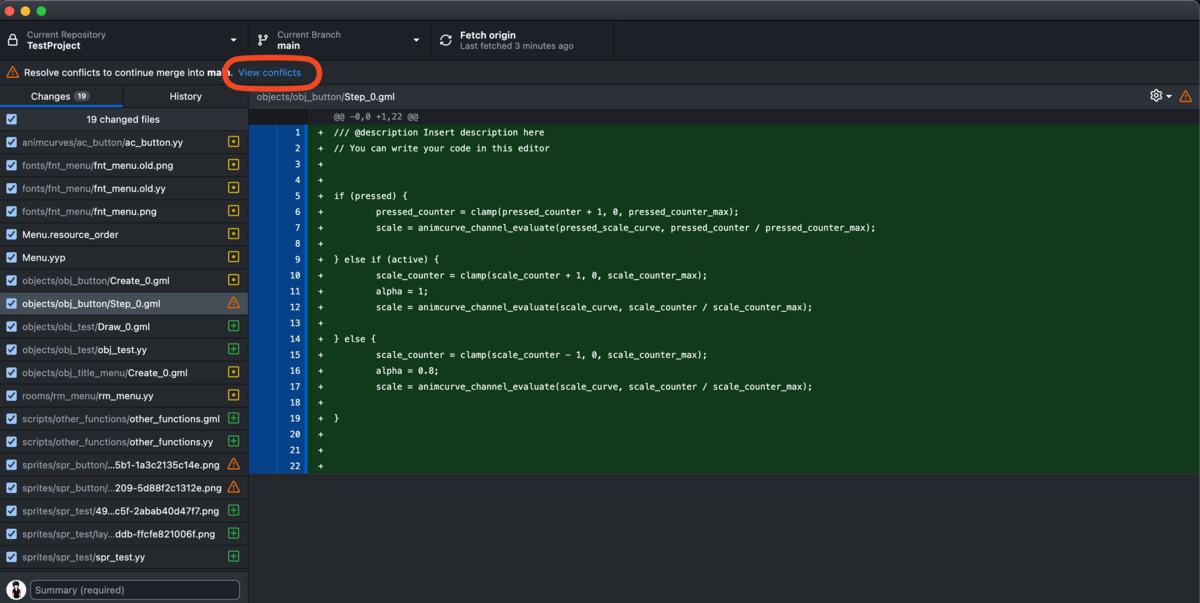Open the diff settings gear dropdown
This screenshot has height=603, width=1200.
1160,96
